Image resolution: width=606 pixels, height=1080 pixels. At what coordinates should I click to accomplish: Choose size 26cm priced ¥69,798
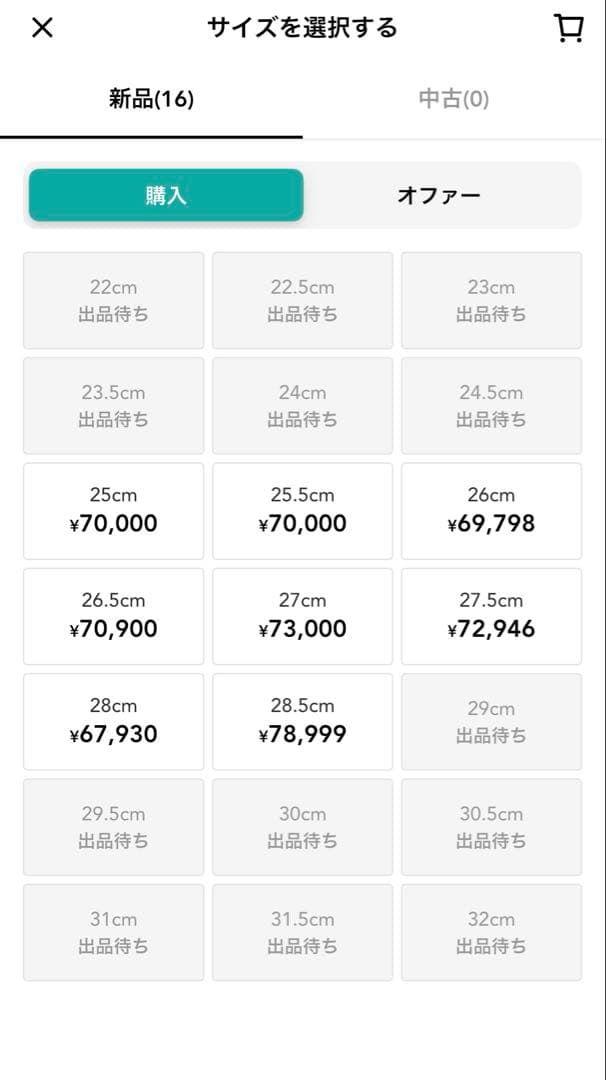(x=491, y=510)
